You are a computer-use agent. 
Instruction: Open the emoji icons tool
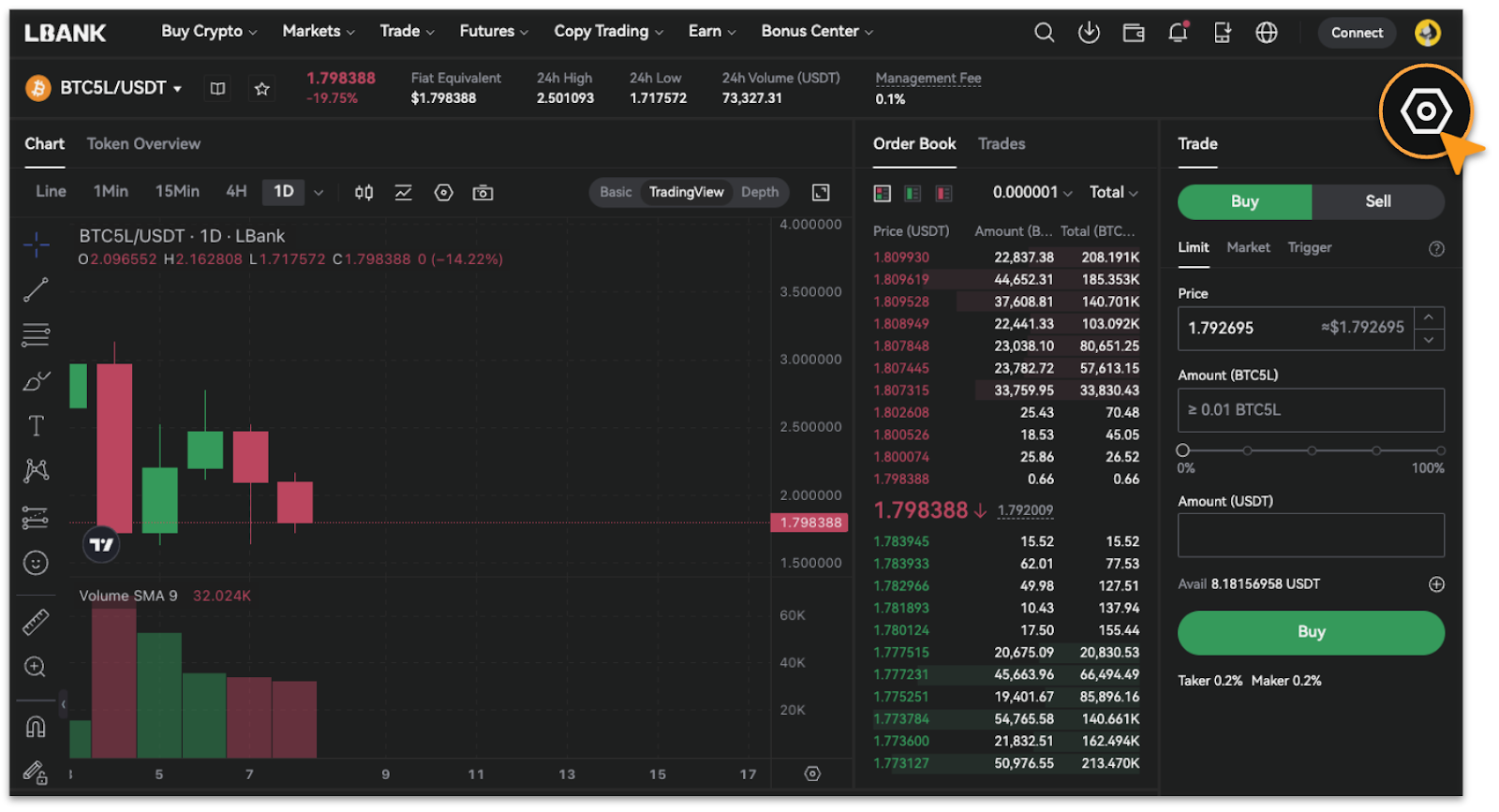[36, 563]
